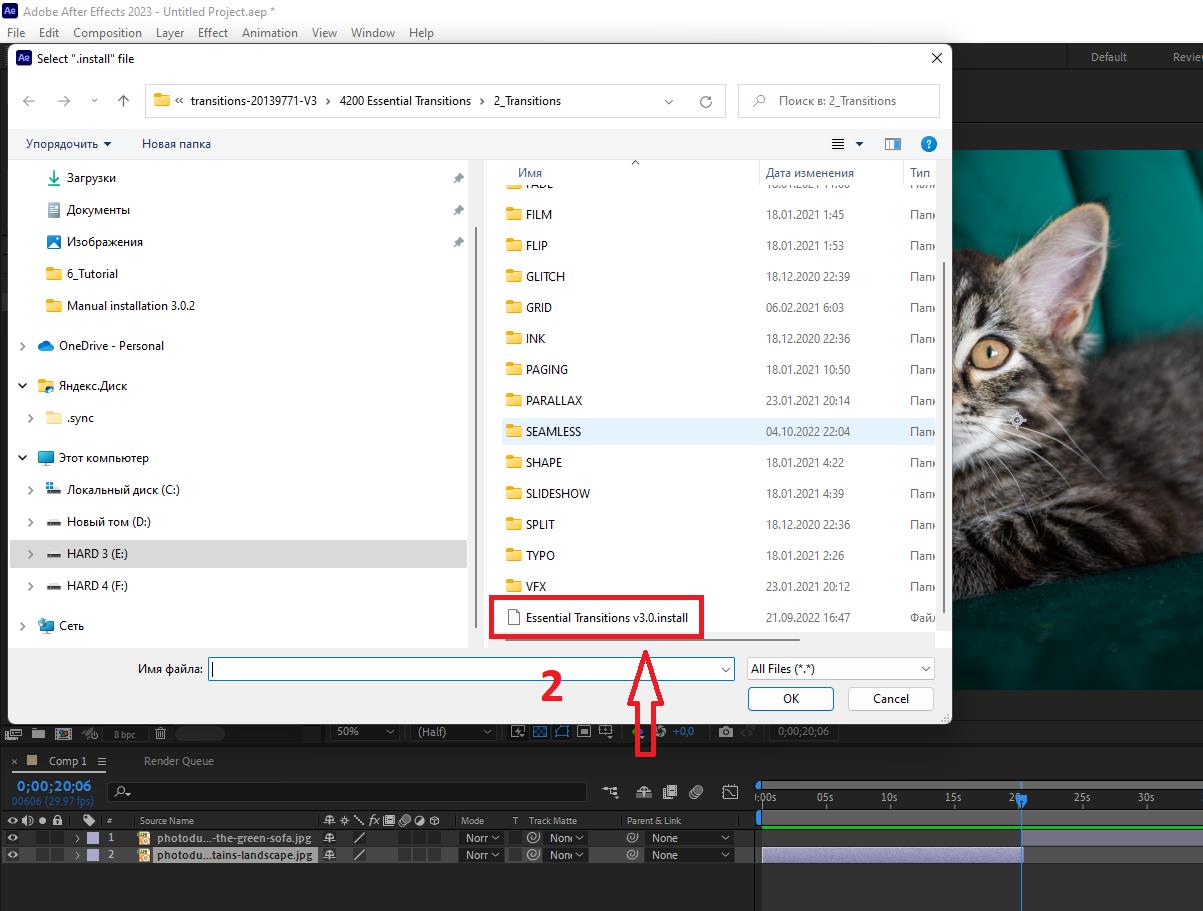1203x911 pixels.
Task: Confirm file selection with OK
Action: click(x=790, y=699)
